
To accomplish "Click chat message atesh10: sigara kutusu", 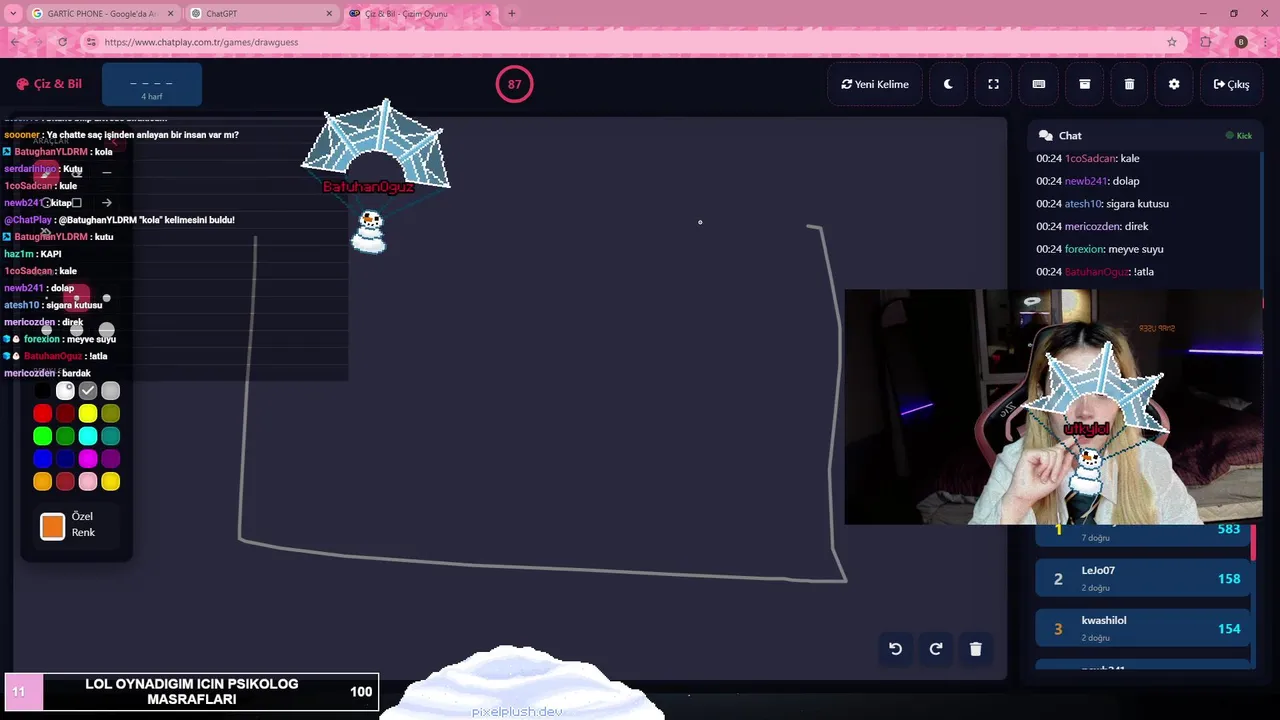I will click(1102, 204).
